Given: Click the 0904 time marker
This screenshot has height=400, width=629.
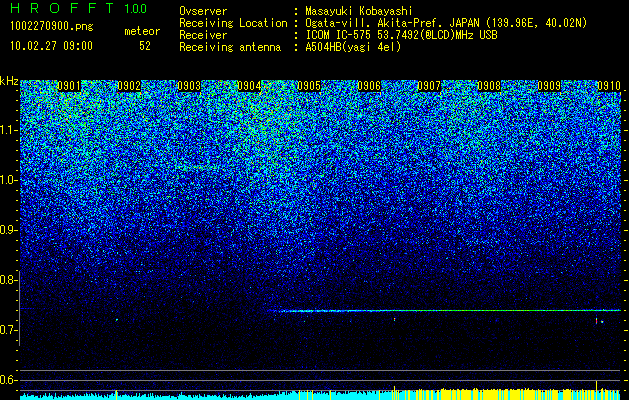Looking at the screenshot, I should pyautogui.click(x=249, y=86).
